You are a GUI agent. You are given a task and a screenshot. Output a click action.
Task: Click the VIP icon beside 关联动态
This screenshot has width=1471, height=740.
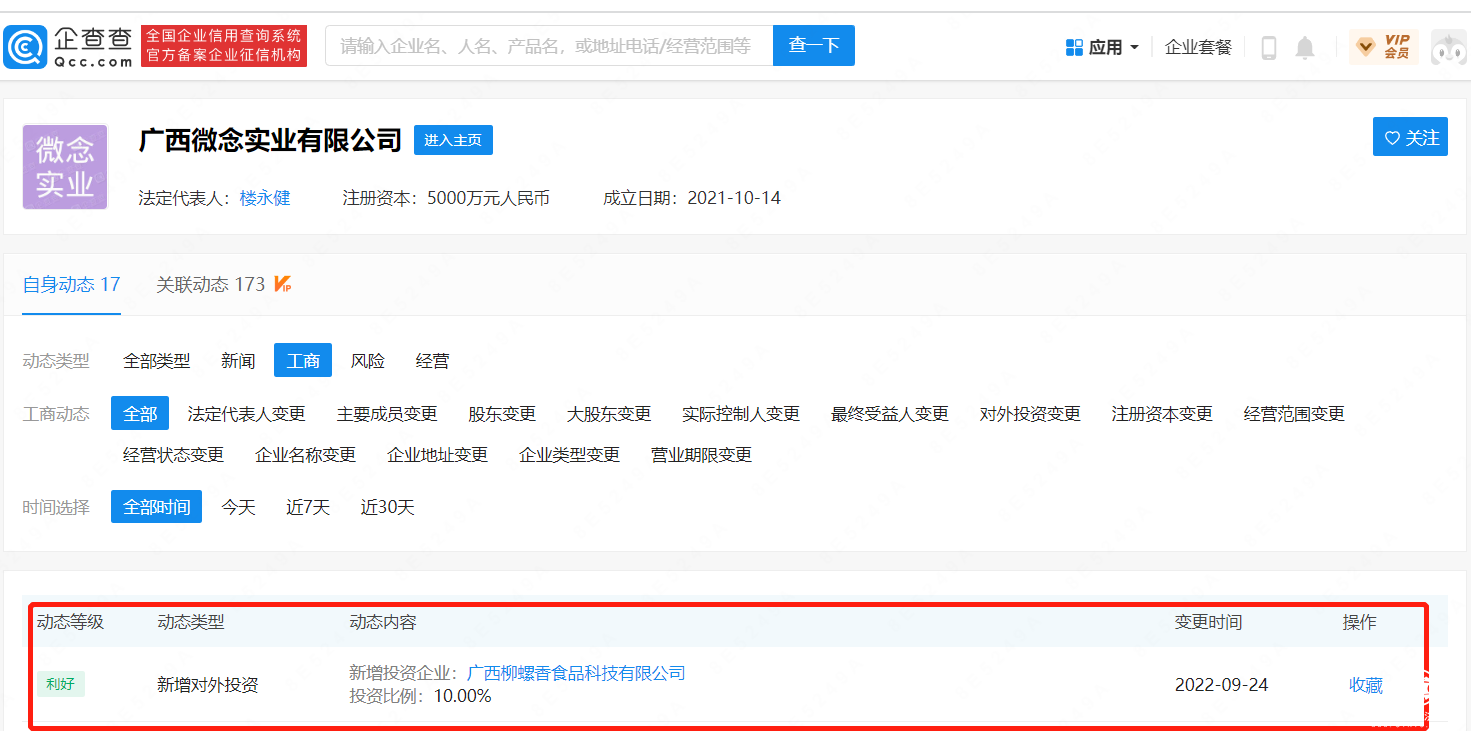(283, 285)
